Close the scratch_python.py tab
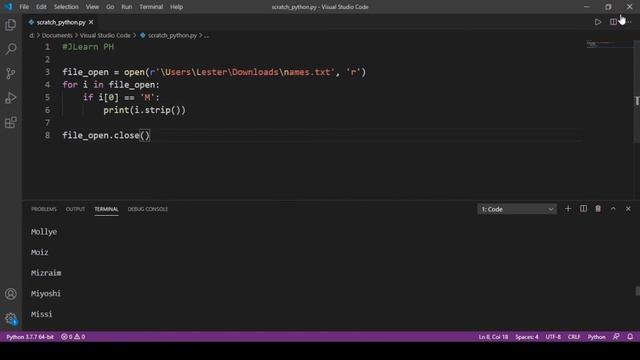640x360 pixels. pyautogui.click(x=91, y=22)
